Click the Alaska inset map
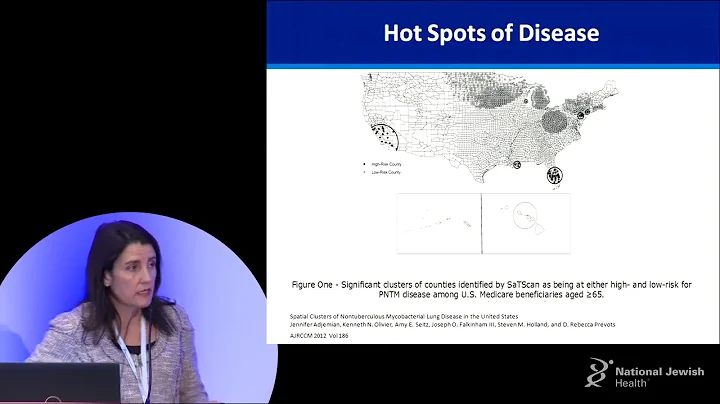The image size is (720, 404). pyautogui.click(x=439, y=224)
